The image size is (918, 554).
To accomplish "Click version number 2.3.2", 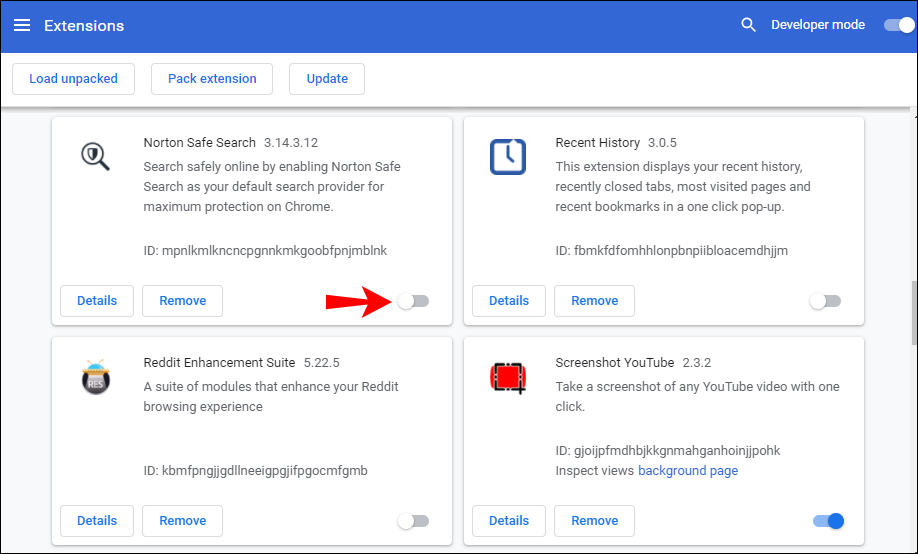I will (697, 363).
